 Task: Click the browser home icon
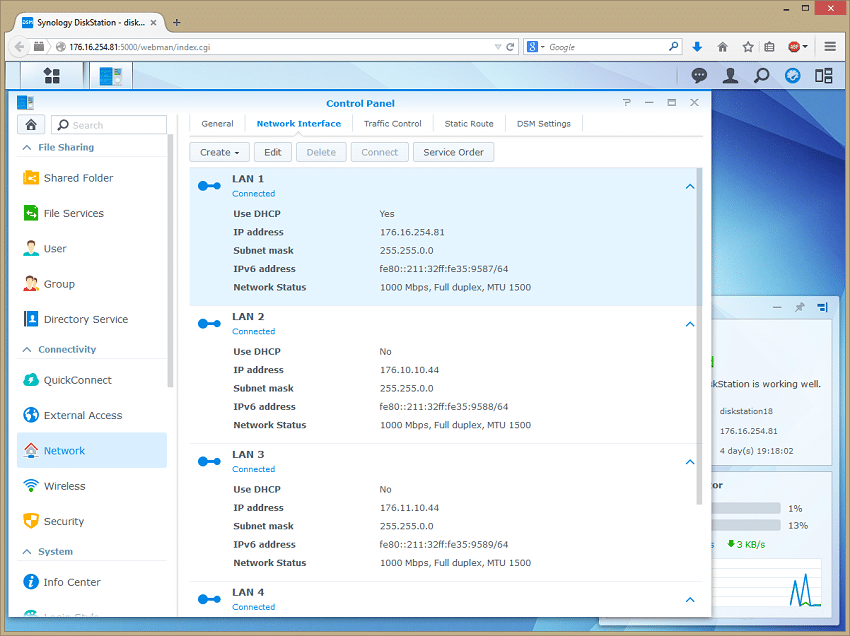(x=723, y=47)
